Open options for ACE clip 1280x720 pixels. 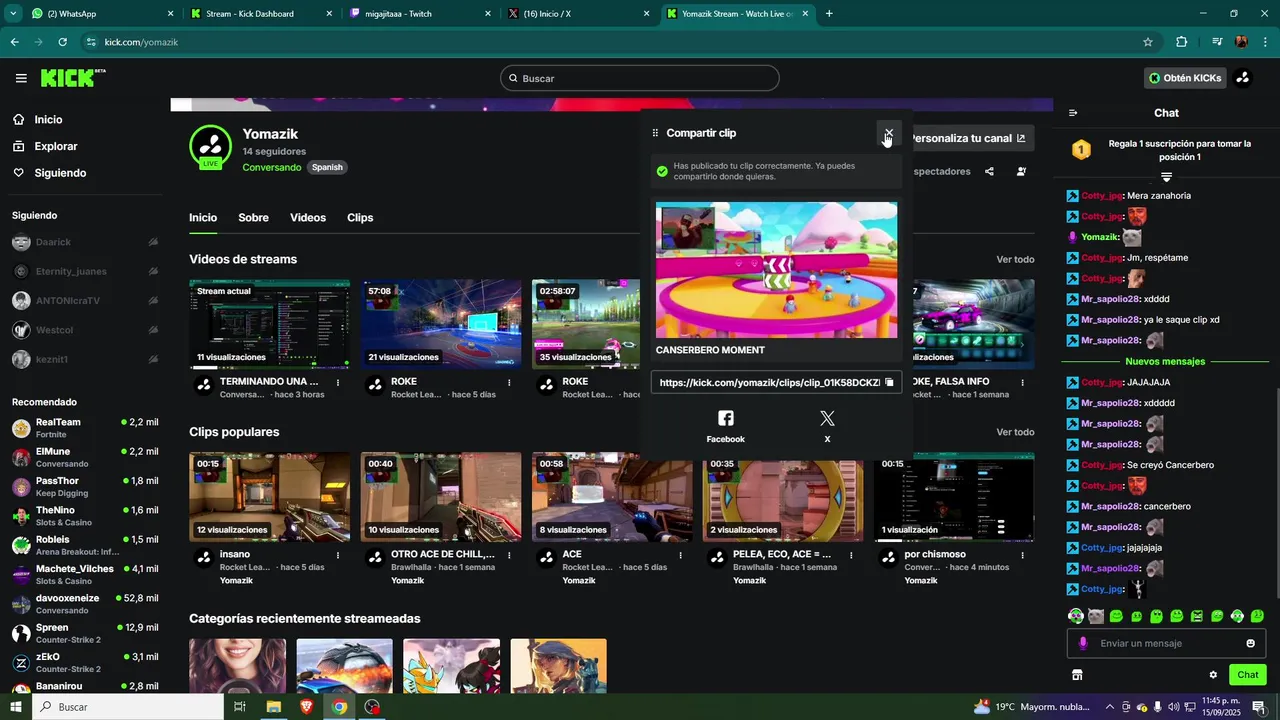pyautogui.click(x=681, y=555)
